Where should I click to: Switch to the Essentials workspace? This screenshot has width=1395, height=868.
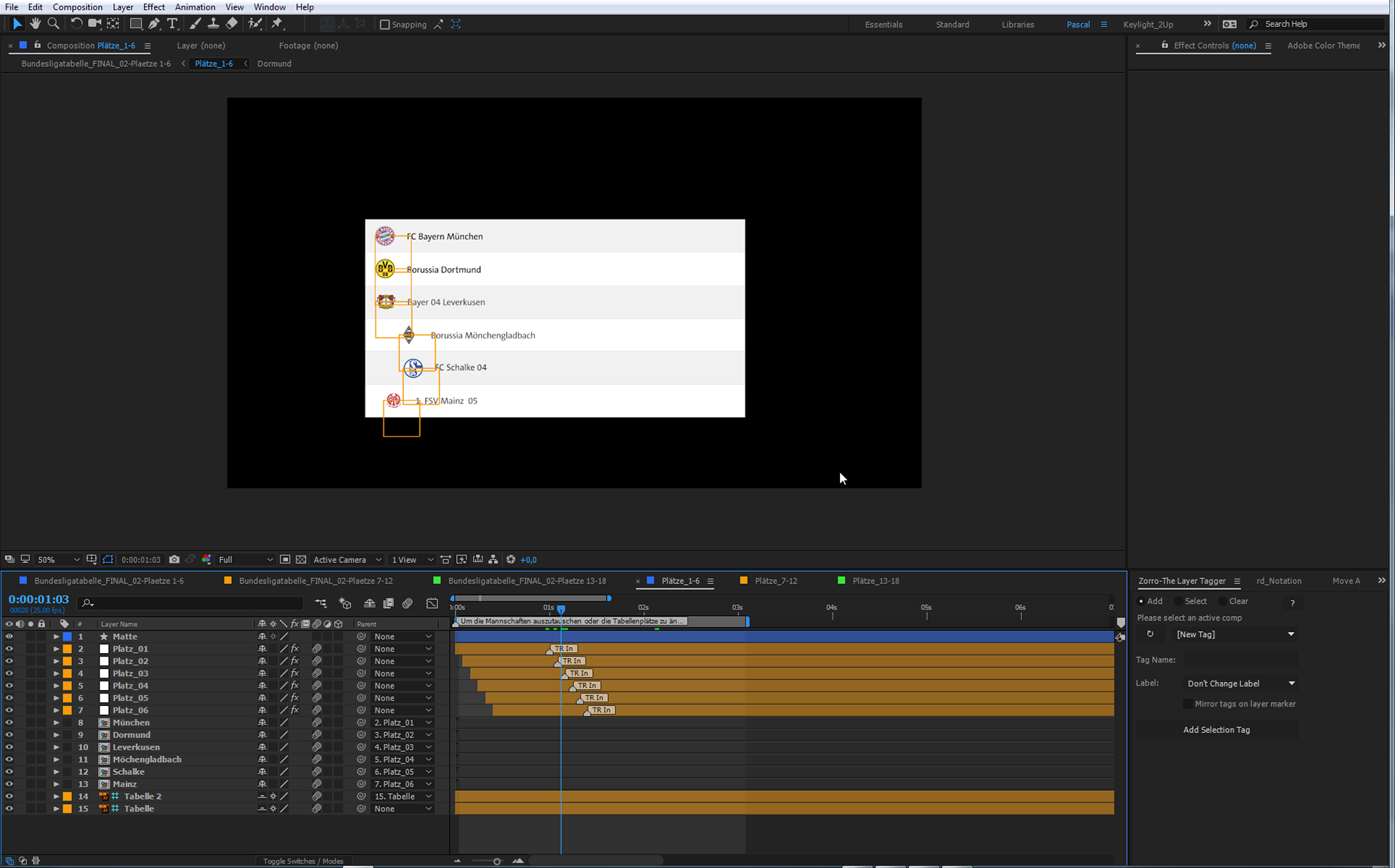coord(883,24)
